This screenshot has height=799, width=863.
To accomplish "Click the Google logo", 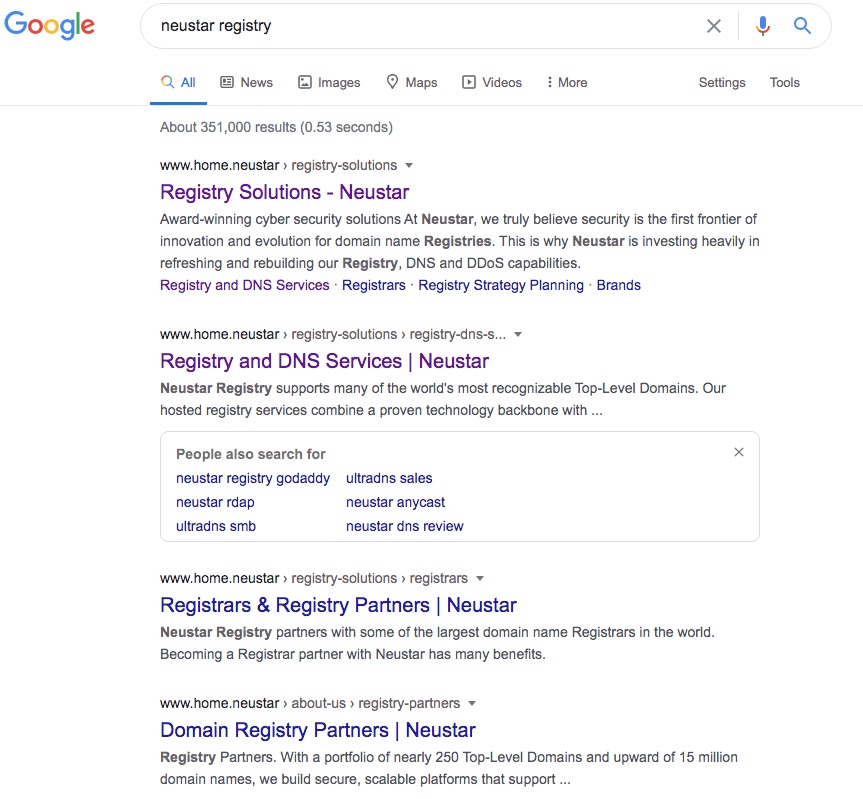I will coord(50,25).
